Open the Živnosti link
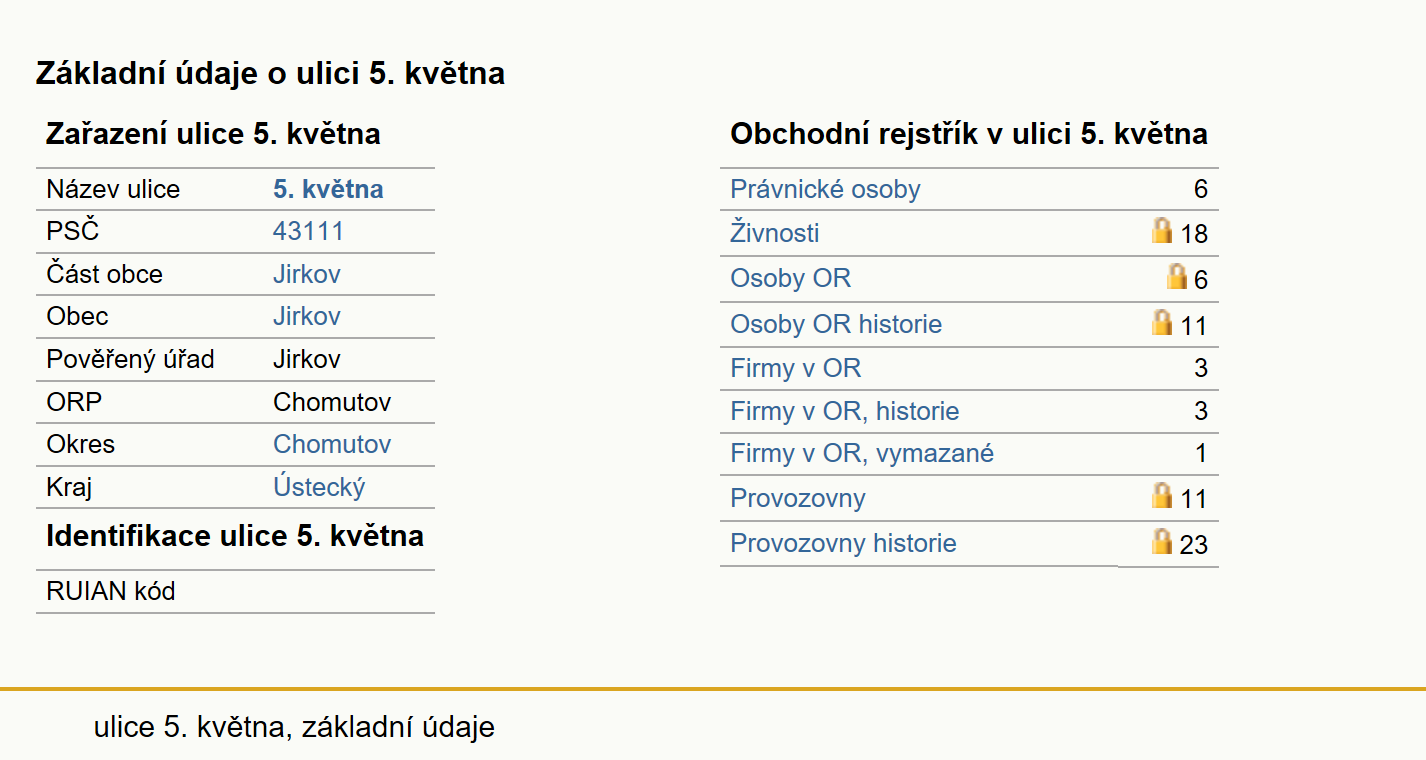The image size is (1426, 760). (x=775, y=233)
